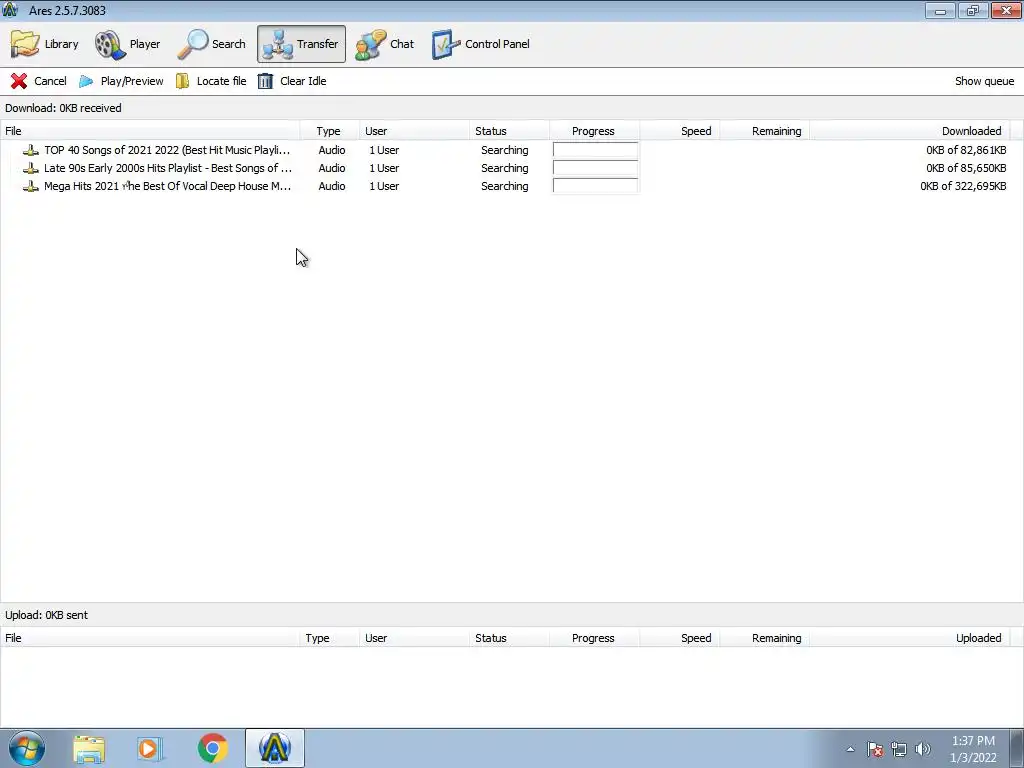
Task: Click the red X Cancel icon
Action: (19, 81)
